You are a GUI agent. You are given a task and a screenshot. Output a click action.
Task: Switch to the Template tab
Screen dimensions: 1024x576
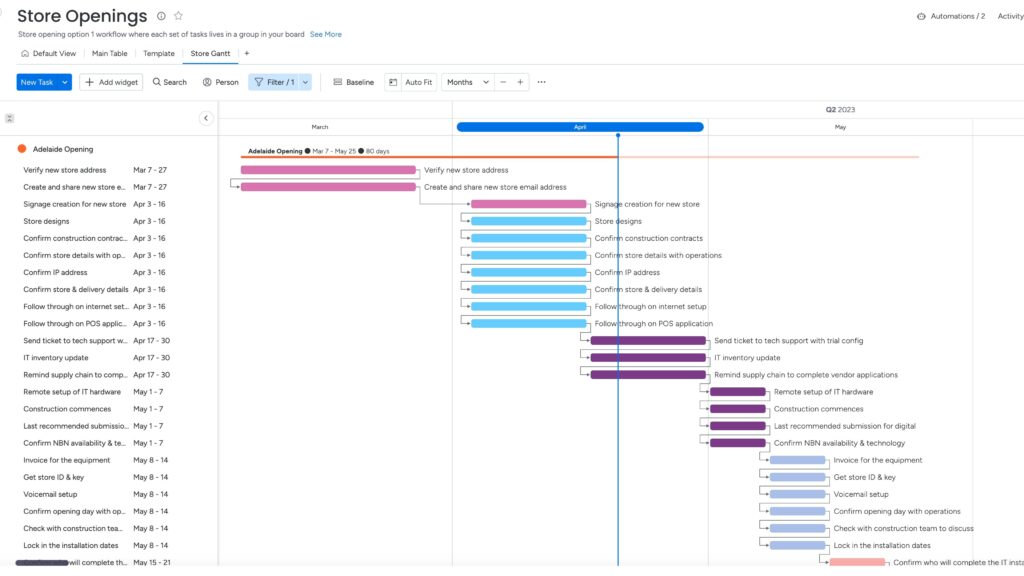pos(158,53)
